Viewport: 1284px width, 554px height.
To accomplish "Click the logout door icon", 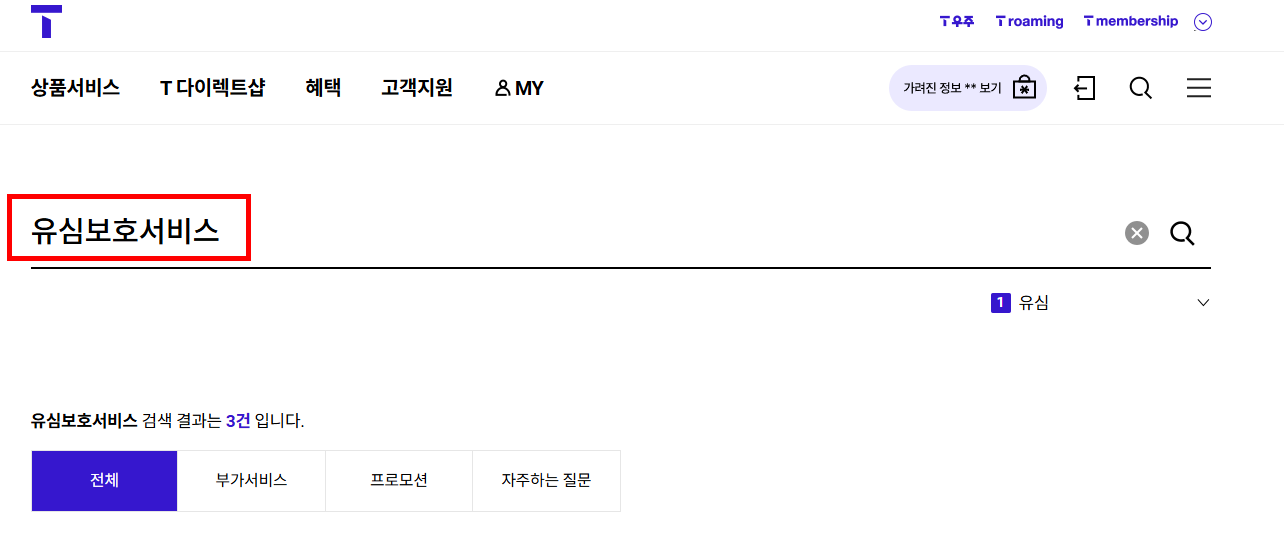I will point(1084,88).
